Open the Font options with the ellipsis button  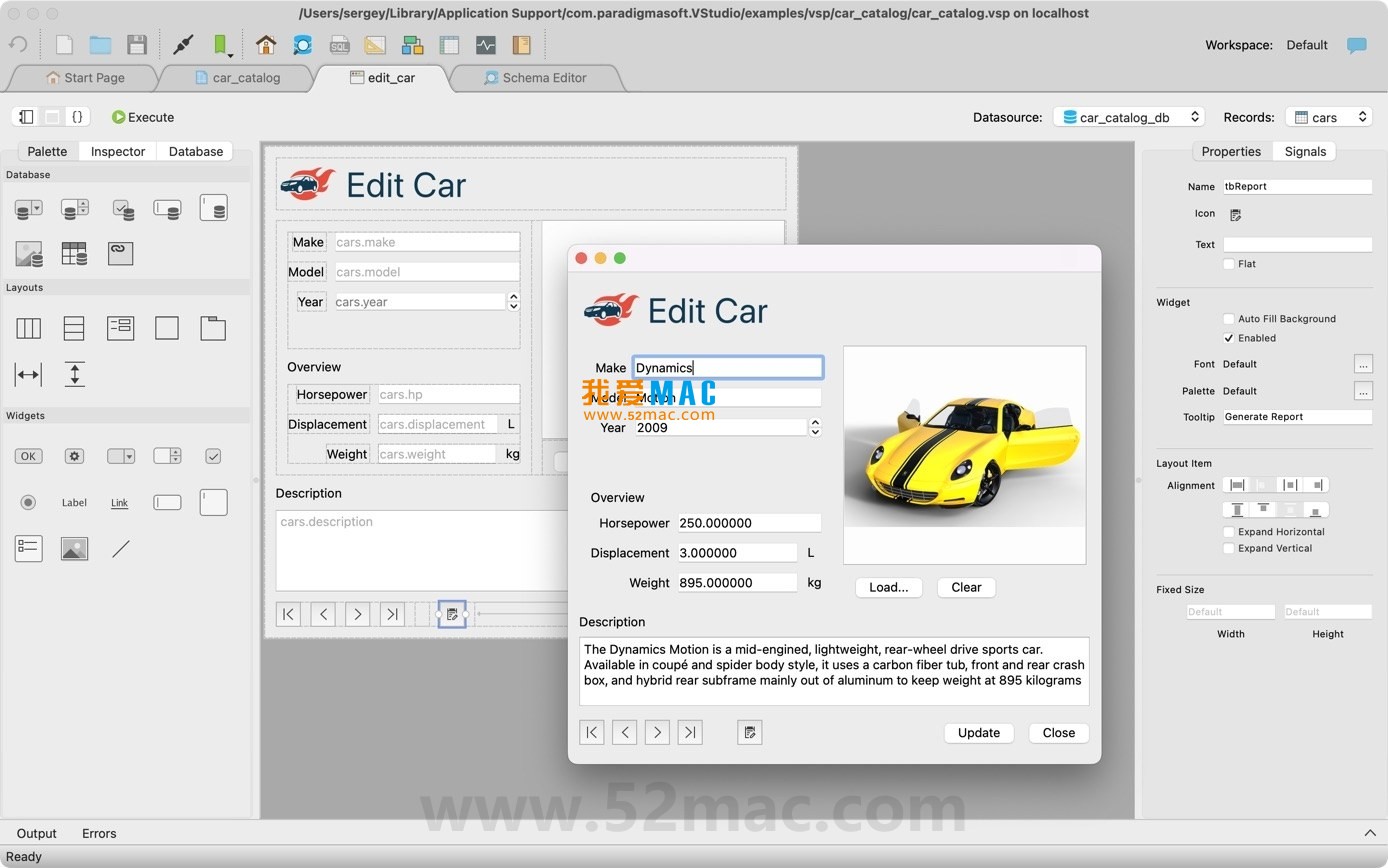1363,363
